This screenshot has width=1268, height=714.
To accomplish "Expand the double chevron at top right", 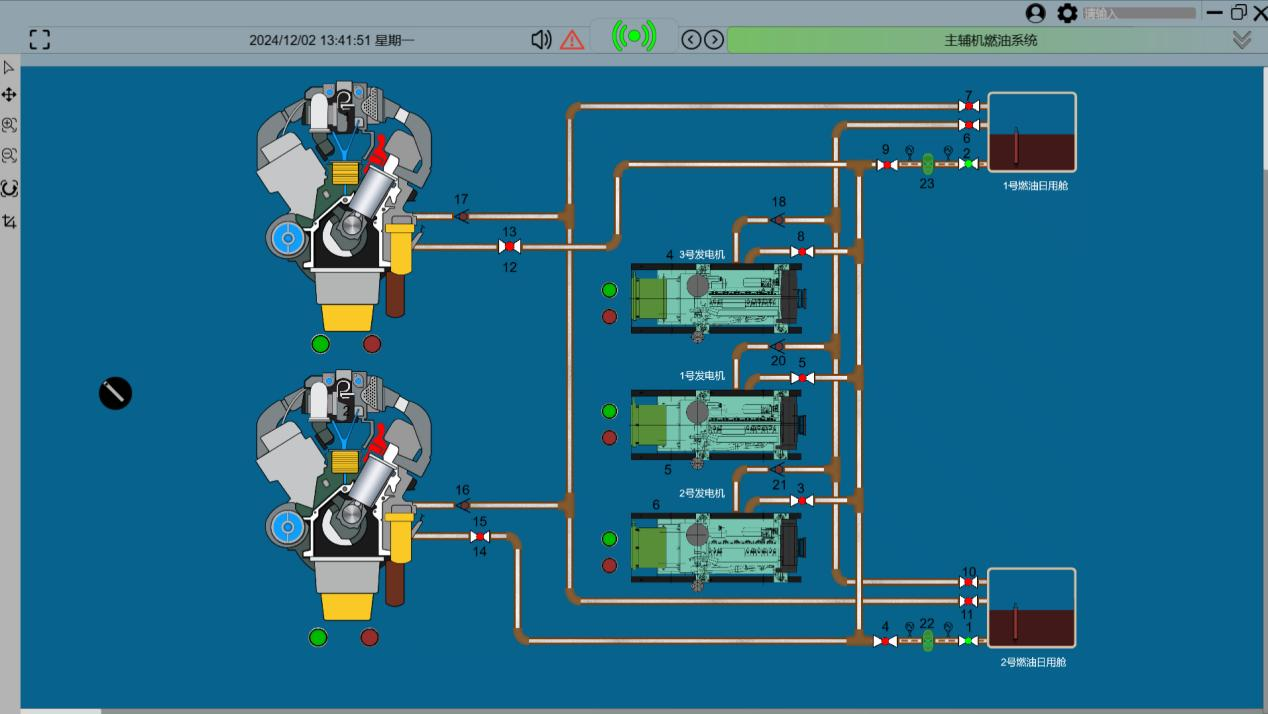I will coord(1243,38).
